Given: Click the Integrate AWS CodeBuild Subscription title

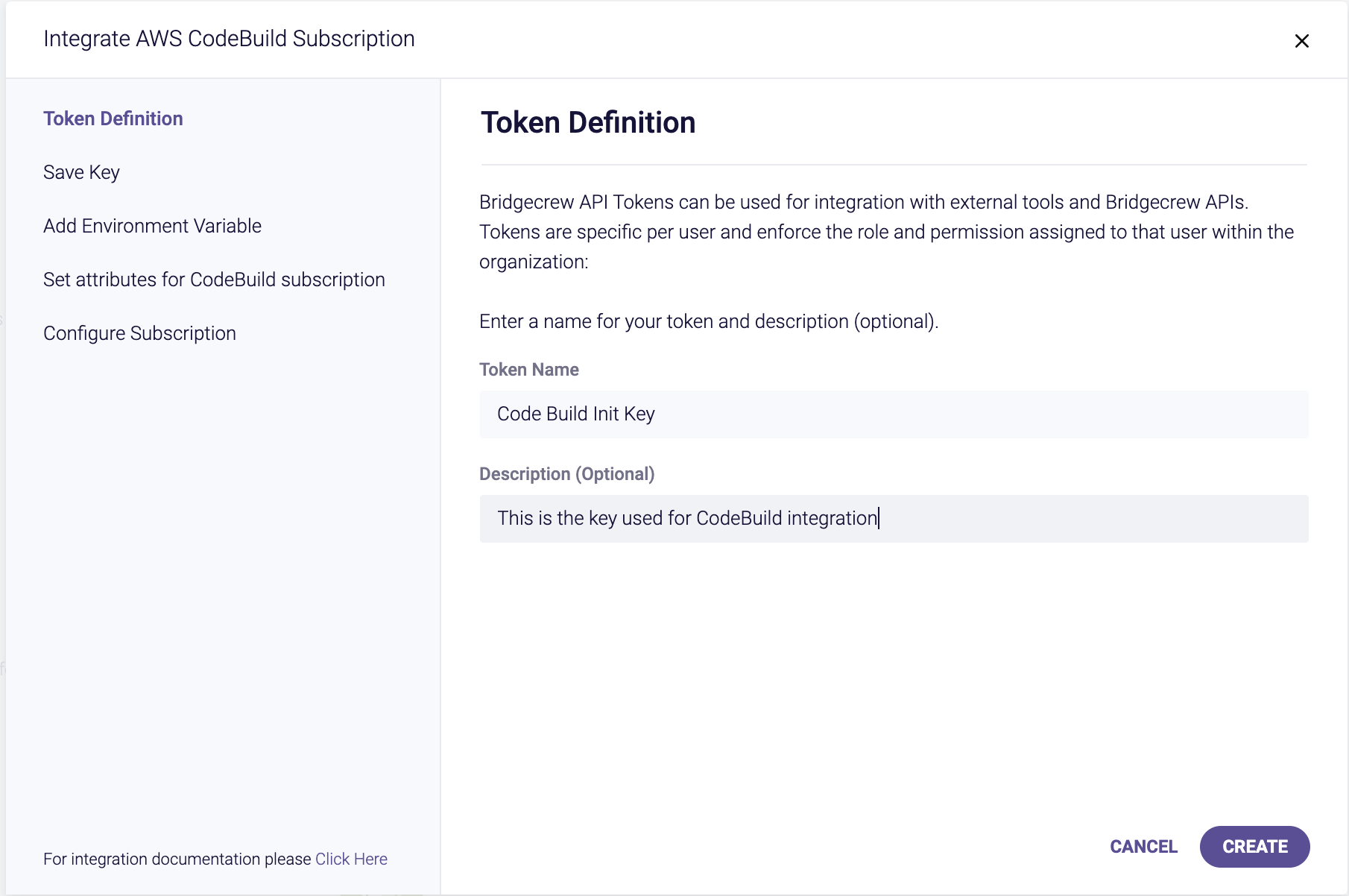Looking at the screenshot, I should tap(229, 39).
